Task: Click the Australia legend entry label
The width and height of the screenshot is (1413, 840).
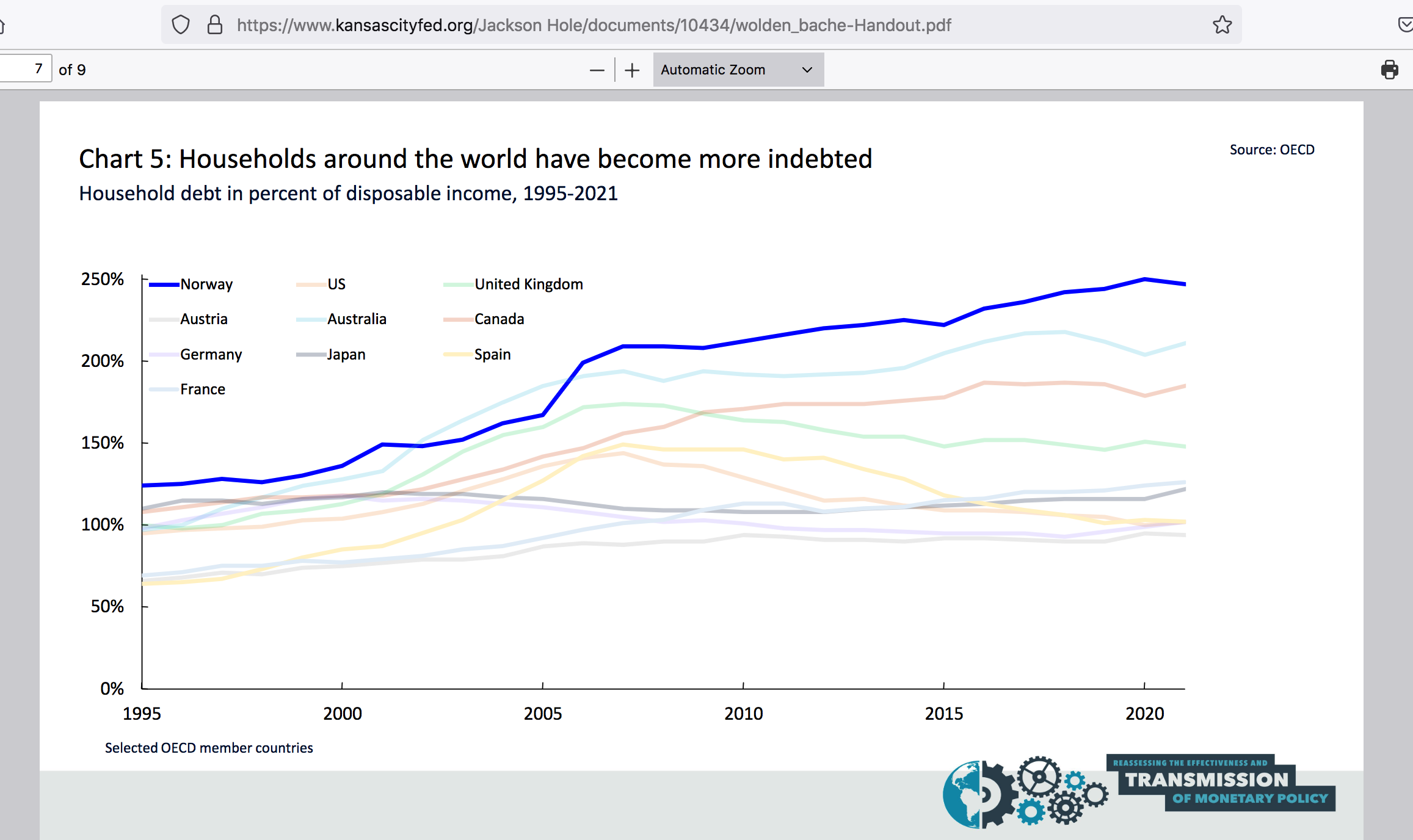Action: click(x=357, y=319)
